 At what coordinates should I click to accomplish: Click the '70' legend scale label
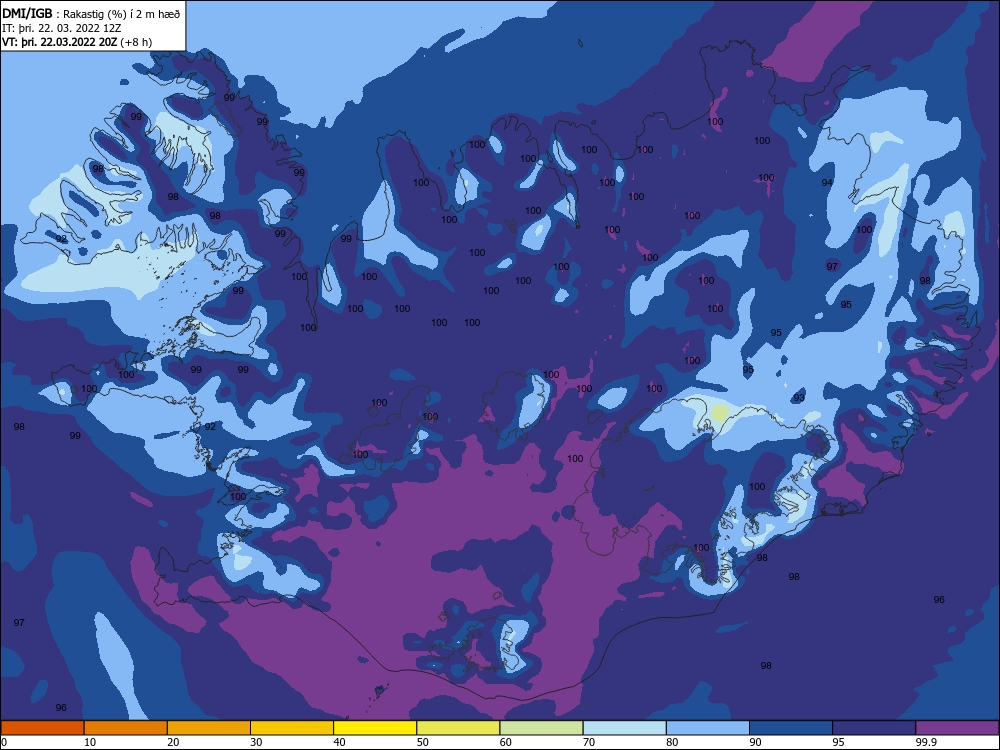click(x=589, y=742)
